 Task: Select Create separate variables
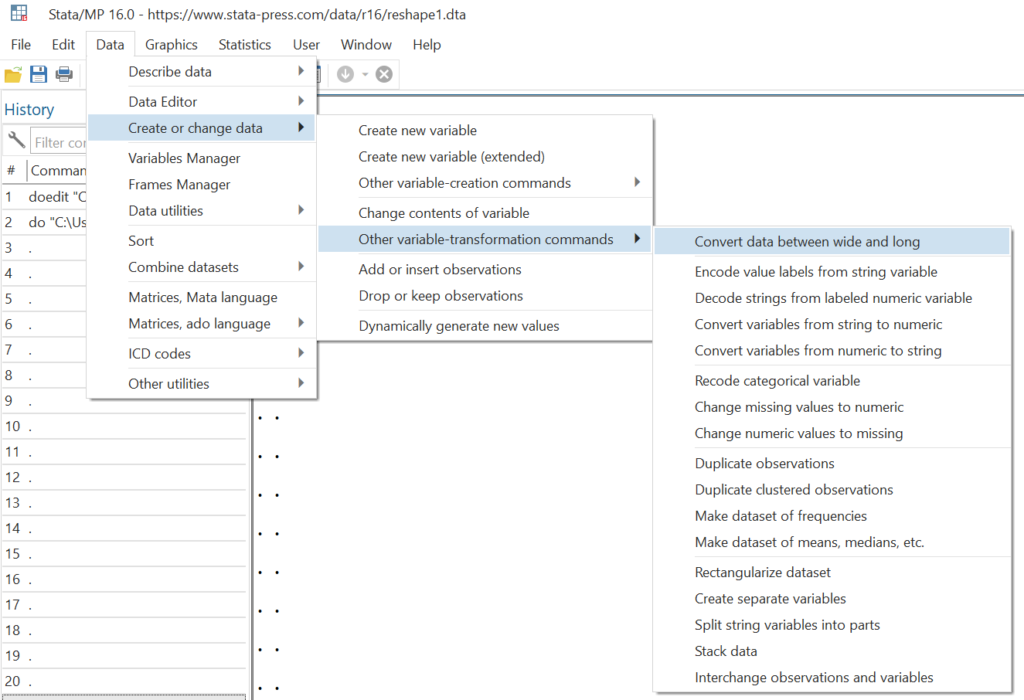[832, 599]
